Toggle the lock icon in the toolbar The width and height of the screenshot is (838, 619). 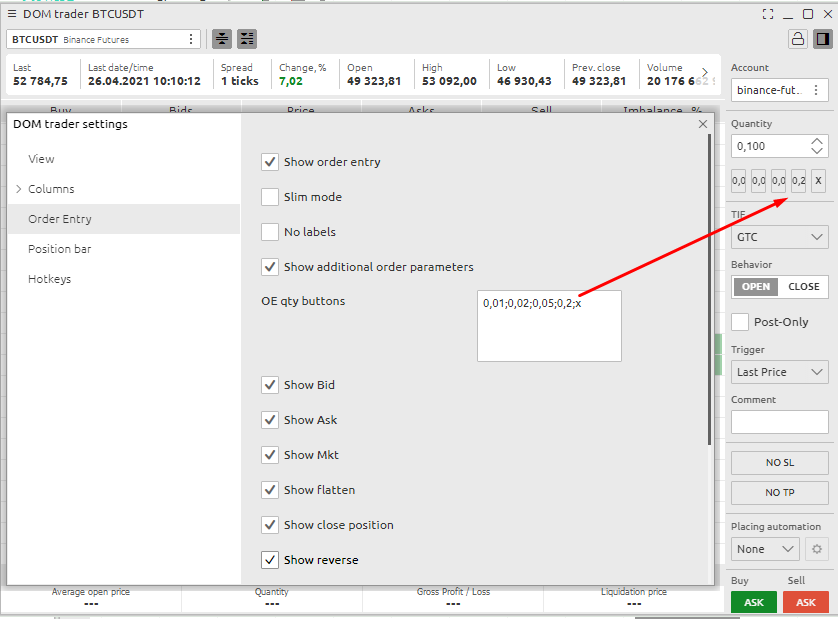point(797,39)
